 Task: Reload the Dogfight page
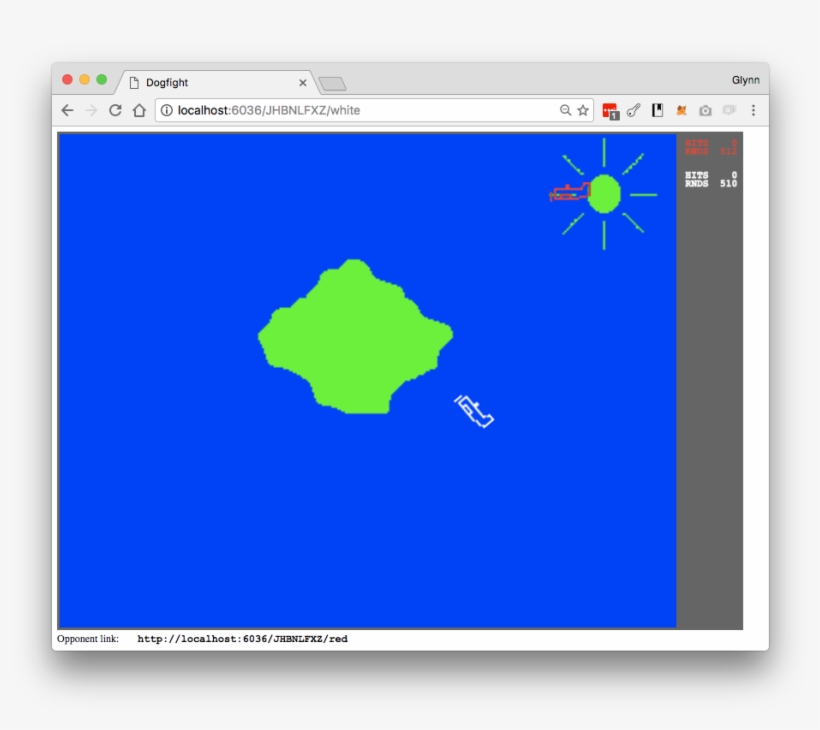coord(115,110)
